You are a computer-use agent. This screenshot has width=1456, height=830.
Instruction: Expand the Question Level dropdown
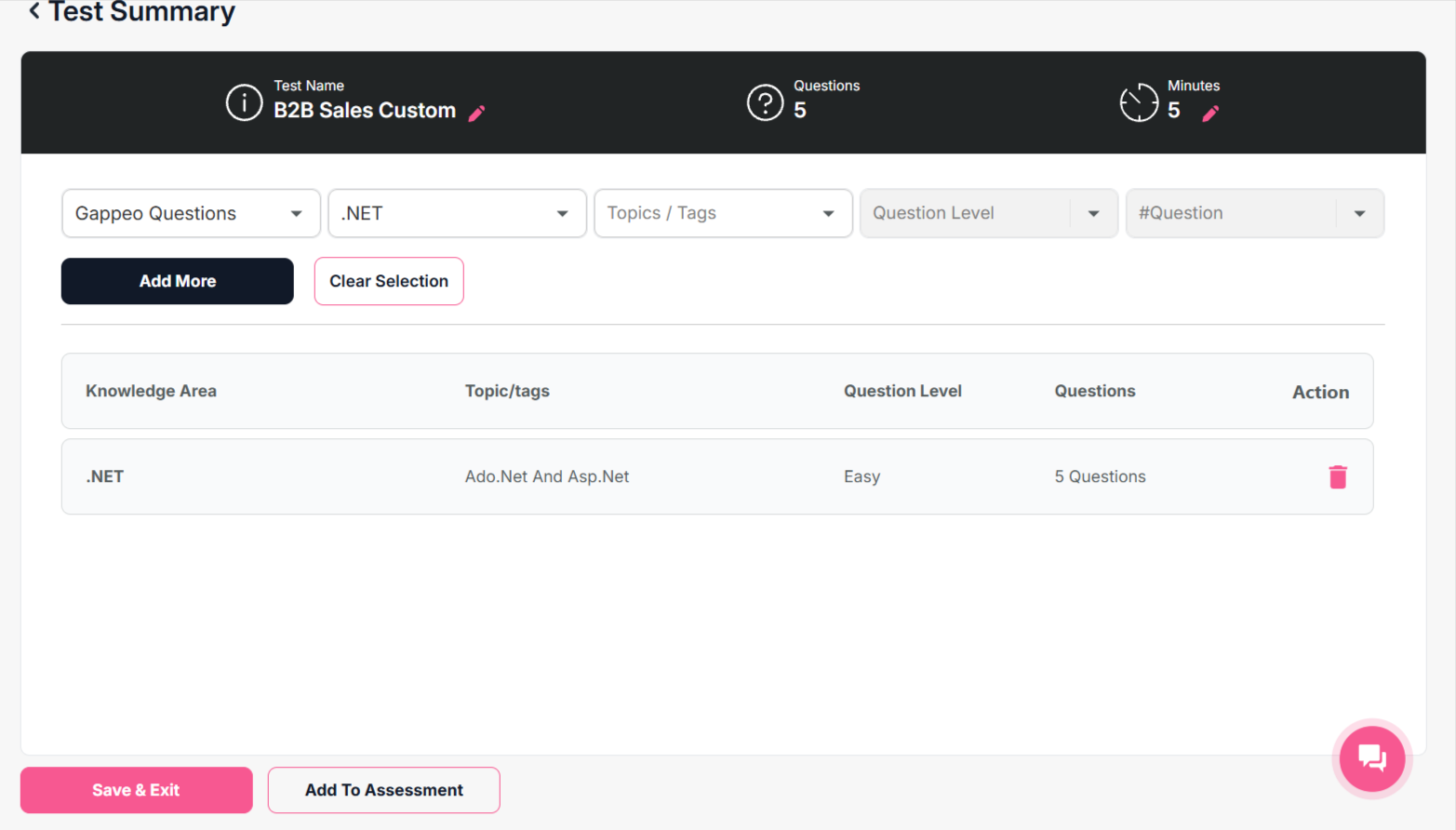click(x=988, y=213)
